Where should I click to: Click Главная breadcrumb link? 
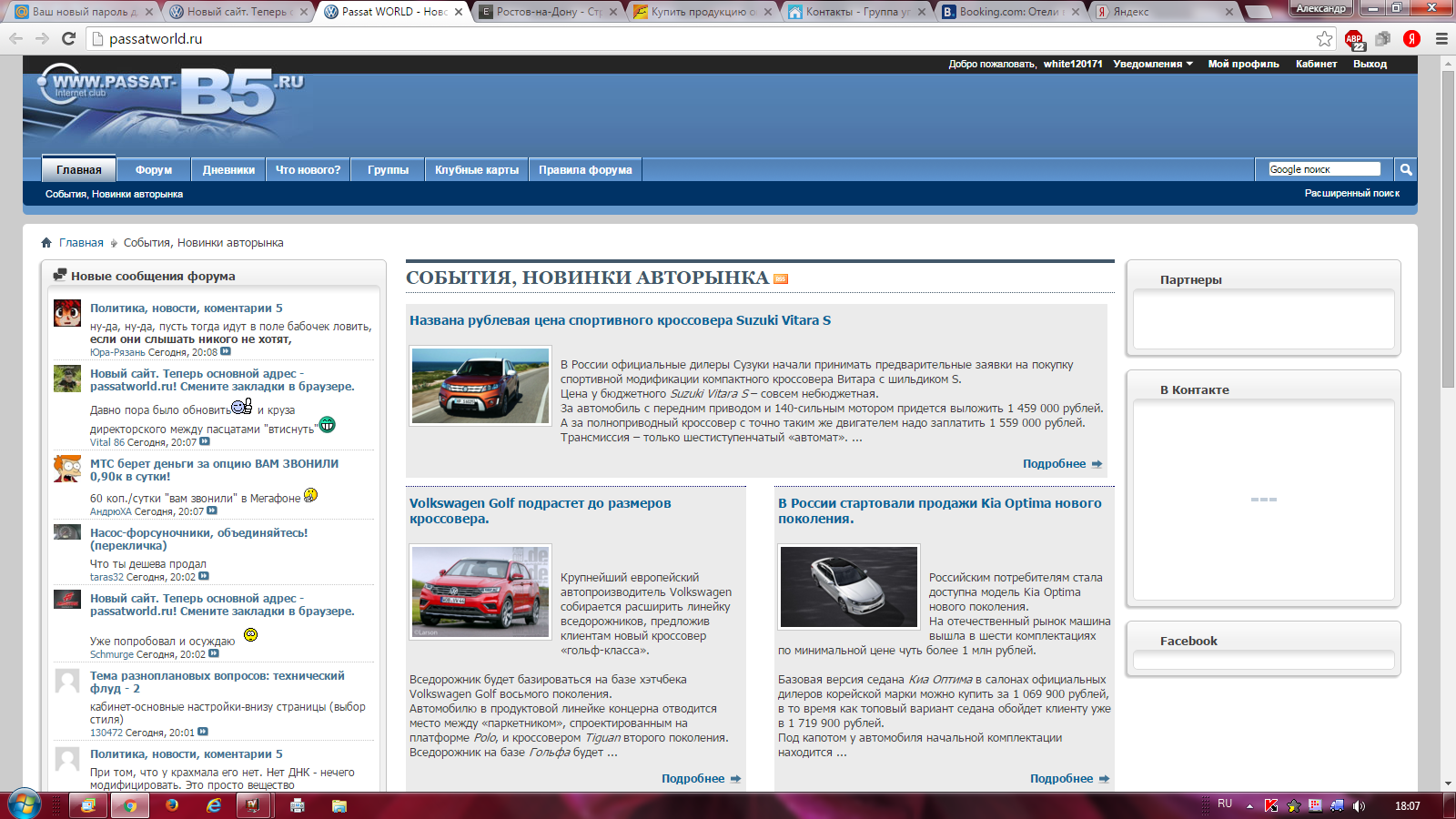pos(81,243)
